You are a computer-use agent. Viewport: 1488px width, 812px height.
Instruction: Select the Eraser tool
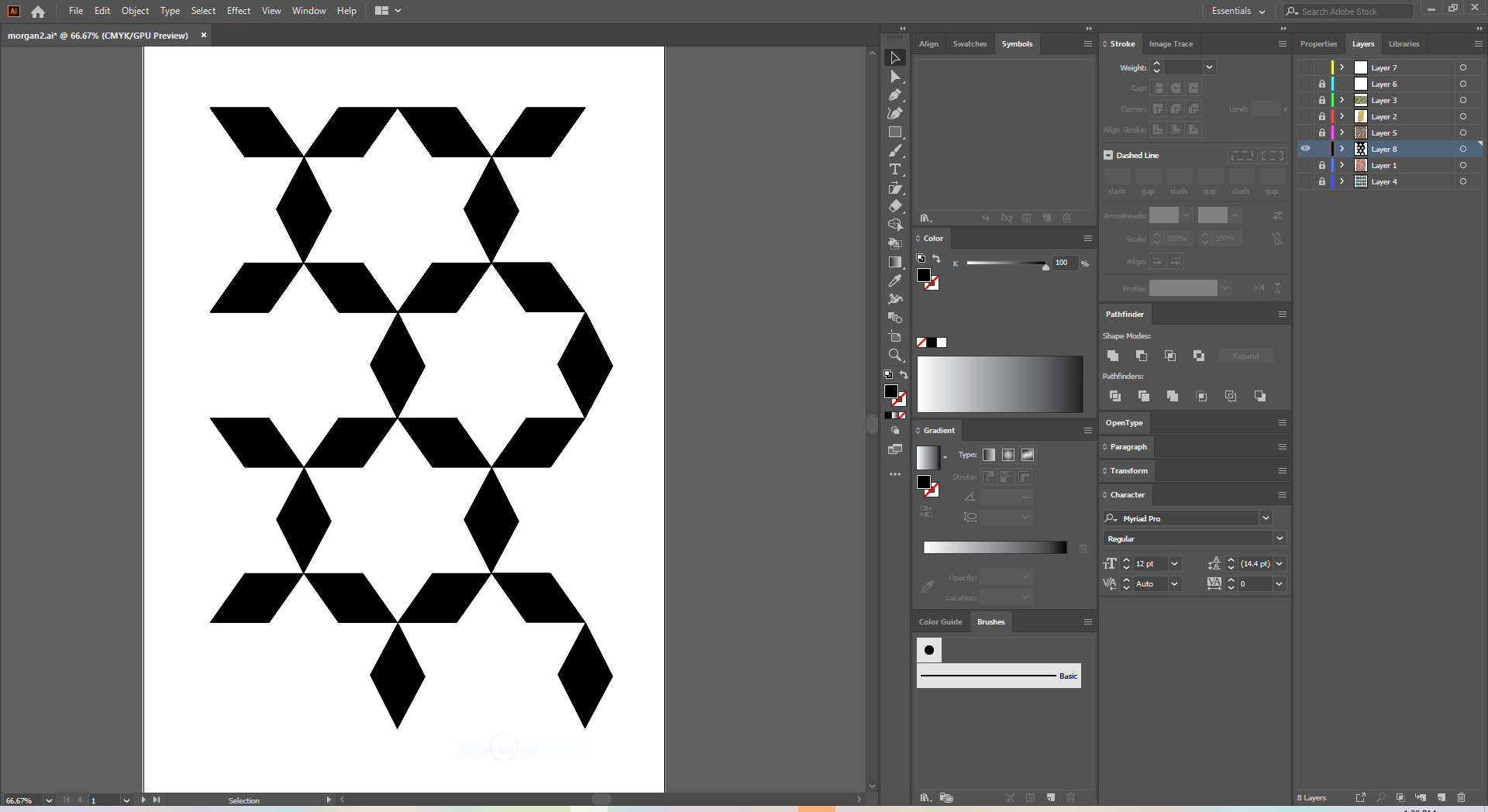[x=895, y=206]
